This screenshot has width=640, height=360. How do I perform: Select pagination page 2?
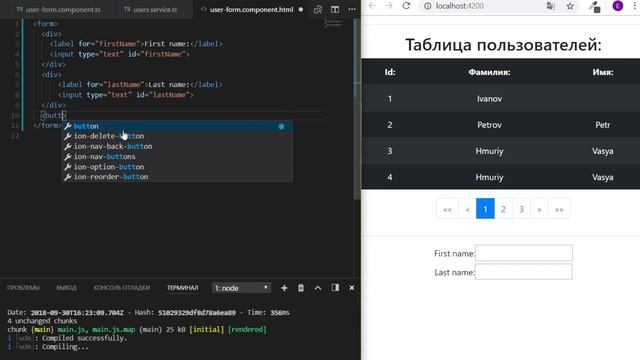[503, 209]
